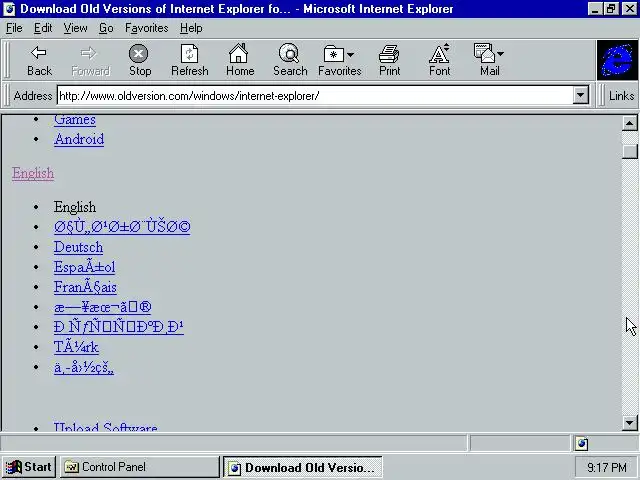Open the File menu
Image resolution: width=640 pixels, height=480 pixels.
point(14,28)
